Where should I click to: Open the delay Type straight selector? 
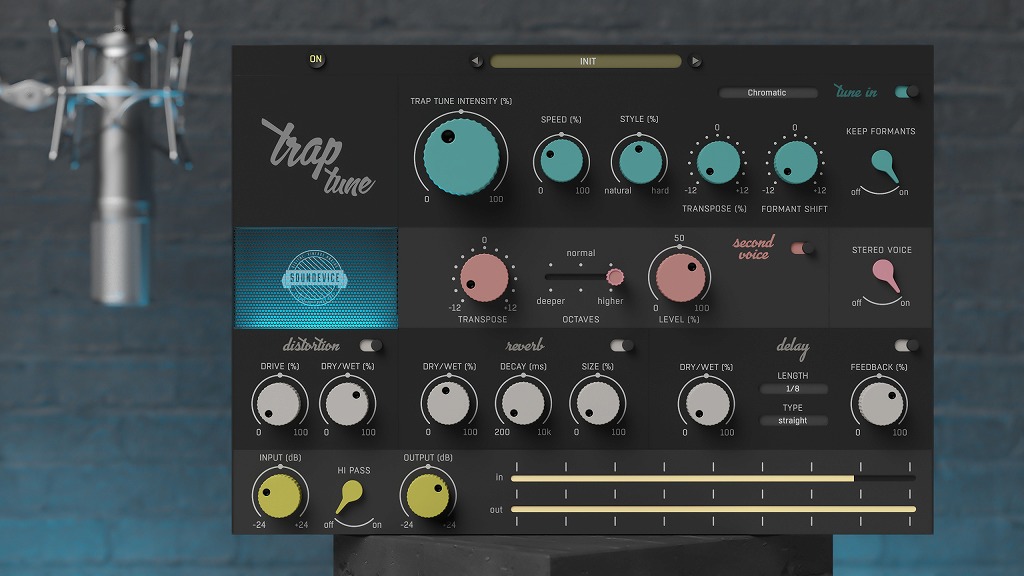click(793, 421)
